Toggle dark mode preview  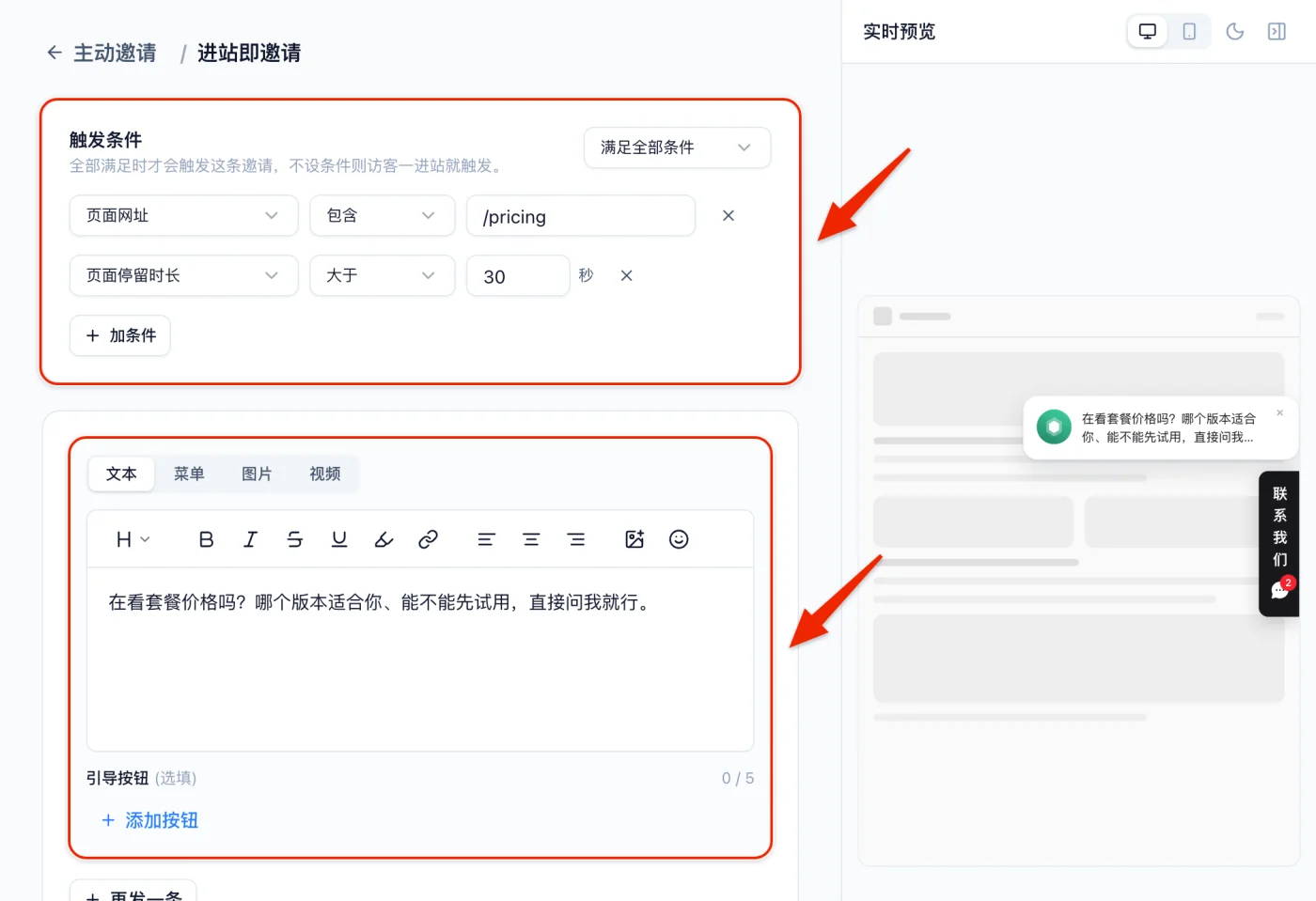pos(1235,32)
